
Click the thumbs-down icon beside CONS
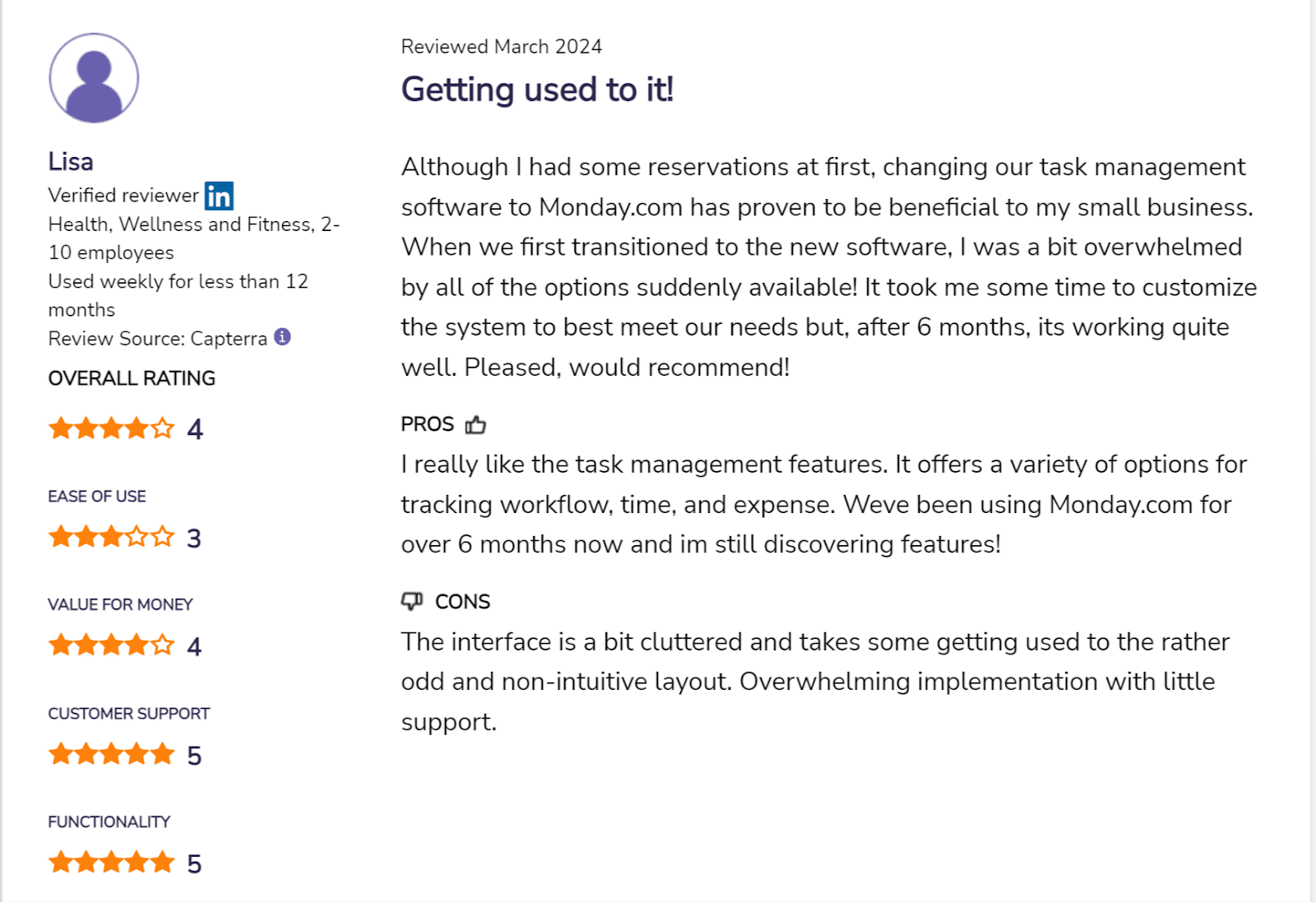(x=412, y=601)
